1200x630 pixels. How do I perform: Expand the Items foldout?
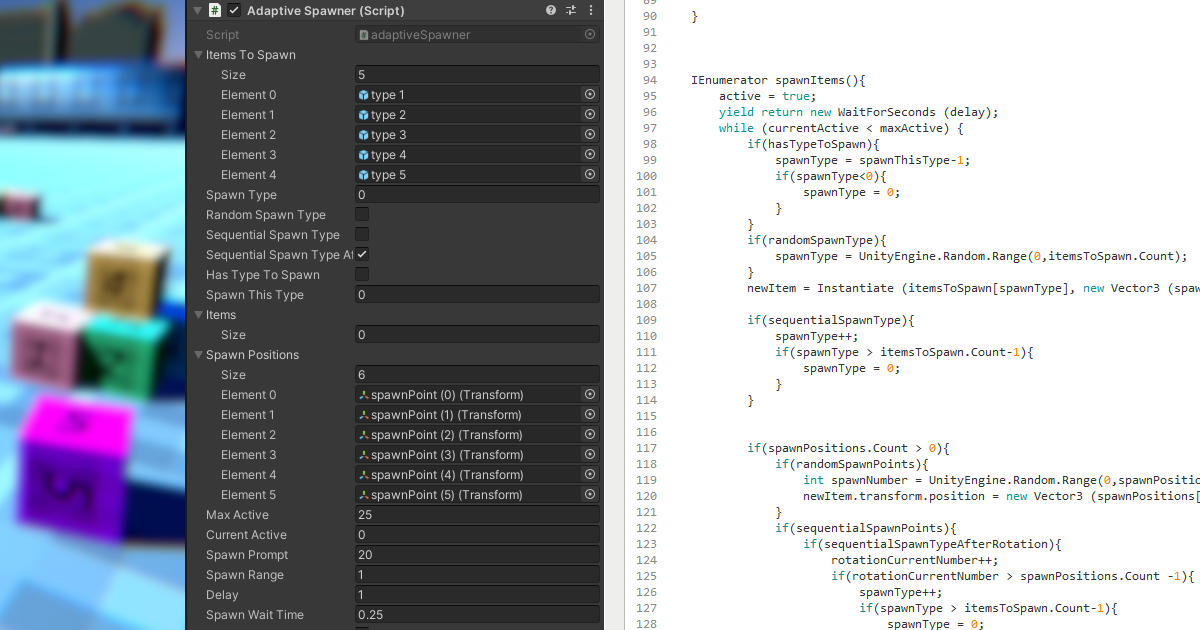(x=199, y=314)
